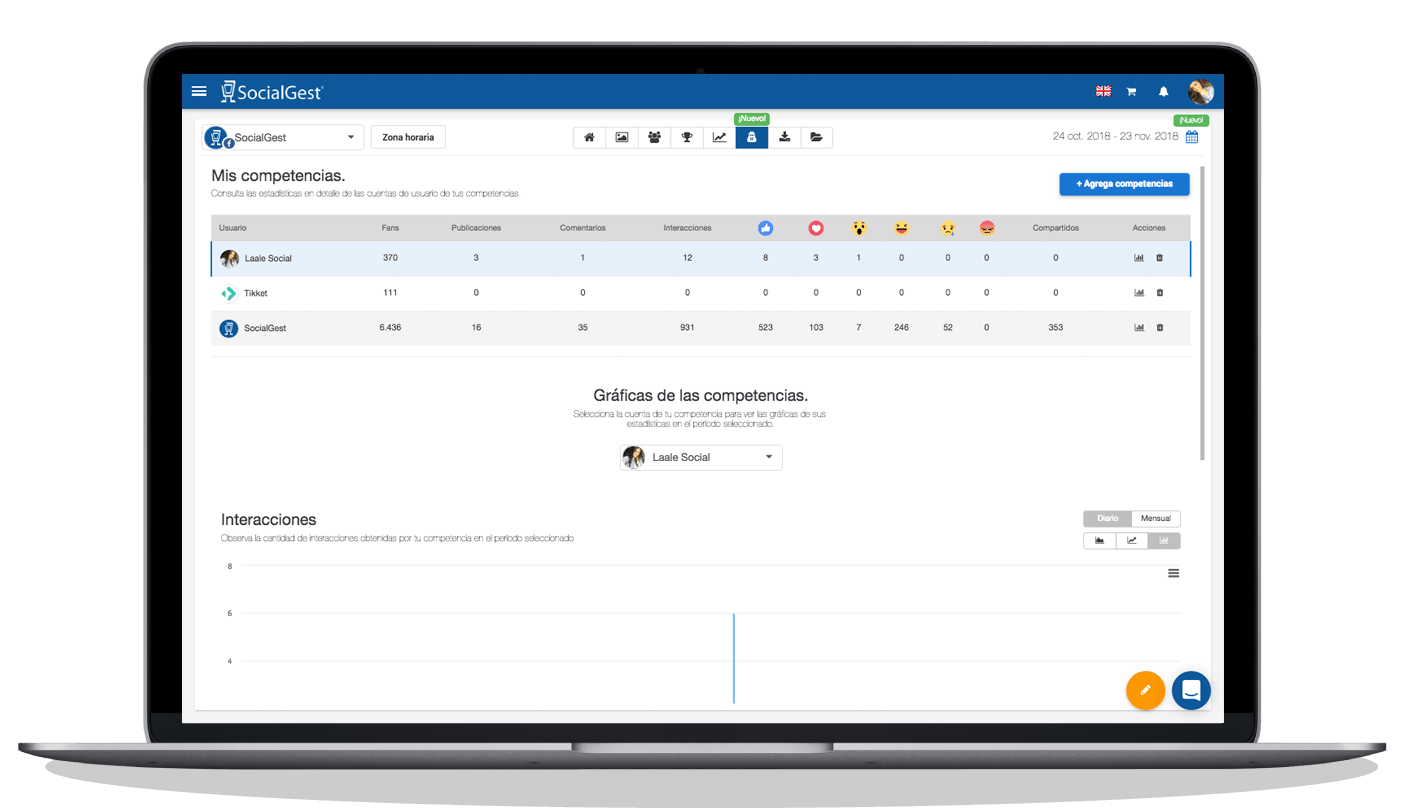View statistics chart icon for Laale Social
The height and width of the screenshot is (808, 1410).
coord(1139,258)
